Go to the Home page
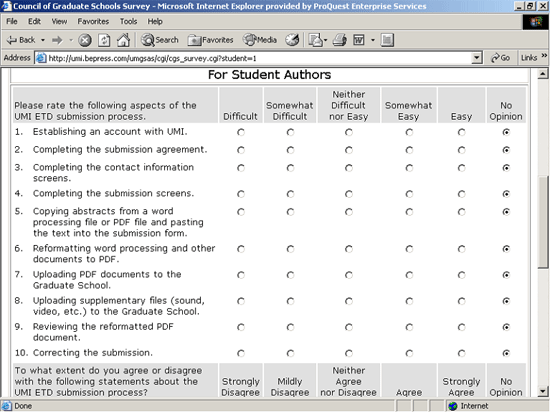This screenshot has width=550, height=412. coord(123,40)
